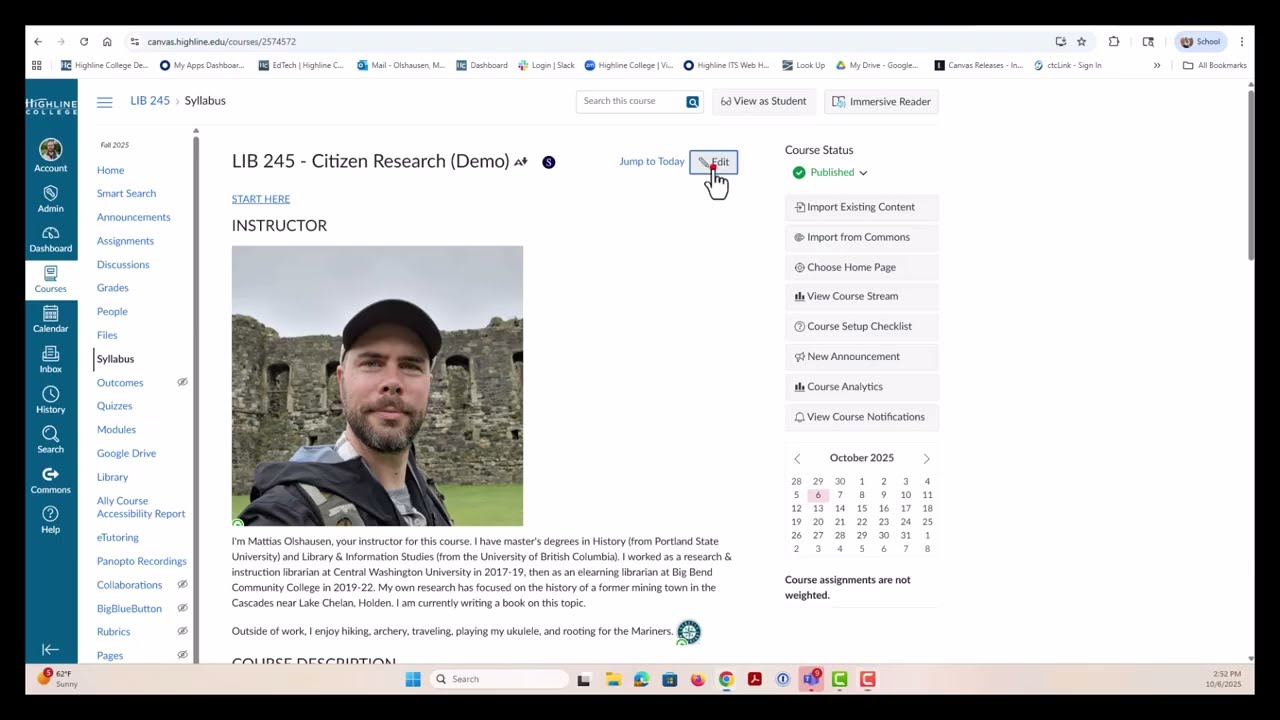Click the instructor photo
The image size is (1280, 720).
pos(377,386)
